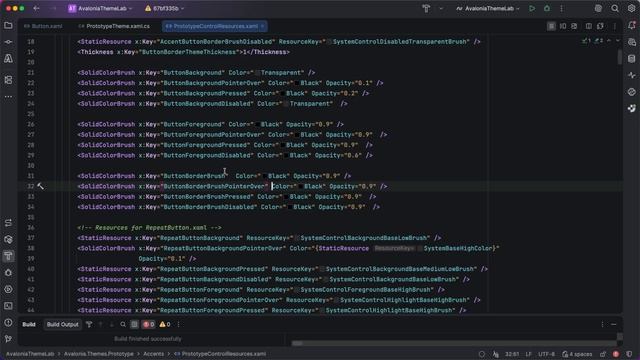Viewport: 640px width, 360px height.
Task: Open editor tabs more options ellipsis
Action: pyautogui.click(x=615, y=26)
